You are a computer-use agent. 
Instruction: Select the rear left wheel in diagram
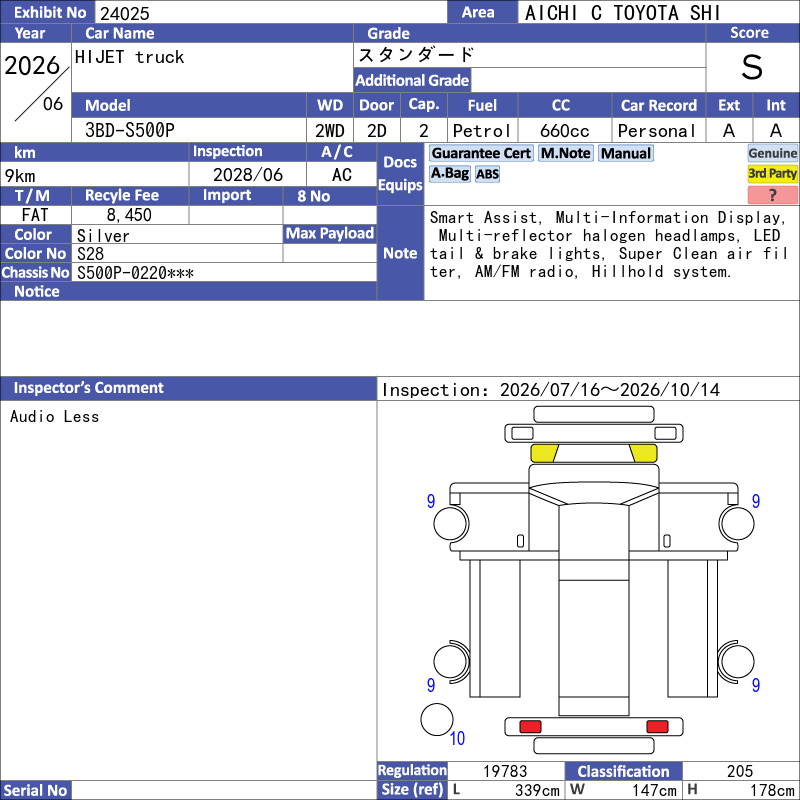[x=451, y=662]
